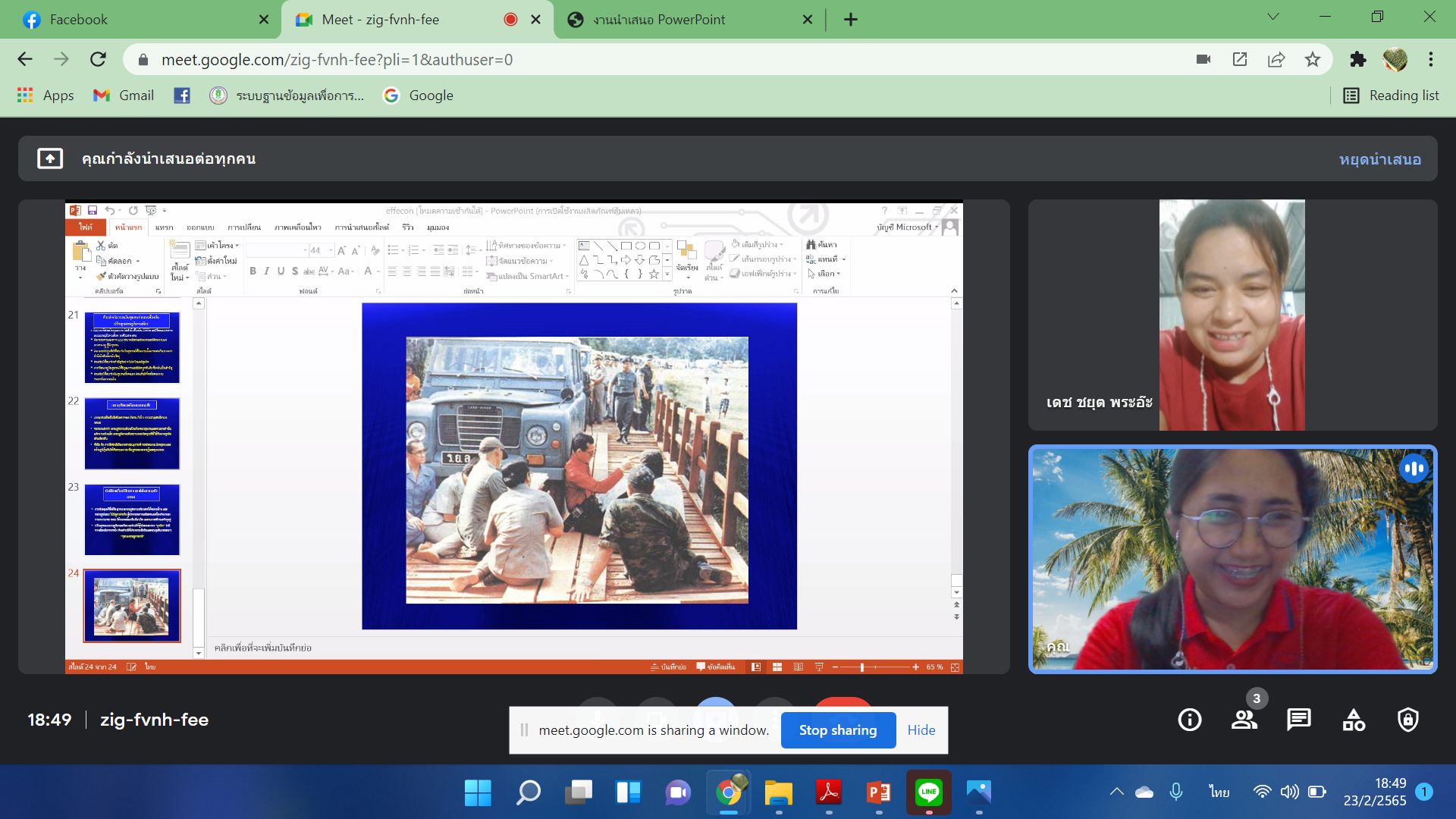Screen dimensions: 1456x819
Task: Toggle Thai input language indicator
Action: 1219,792
